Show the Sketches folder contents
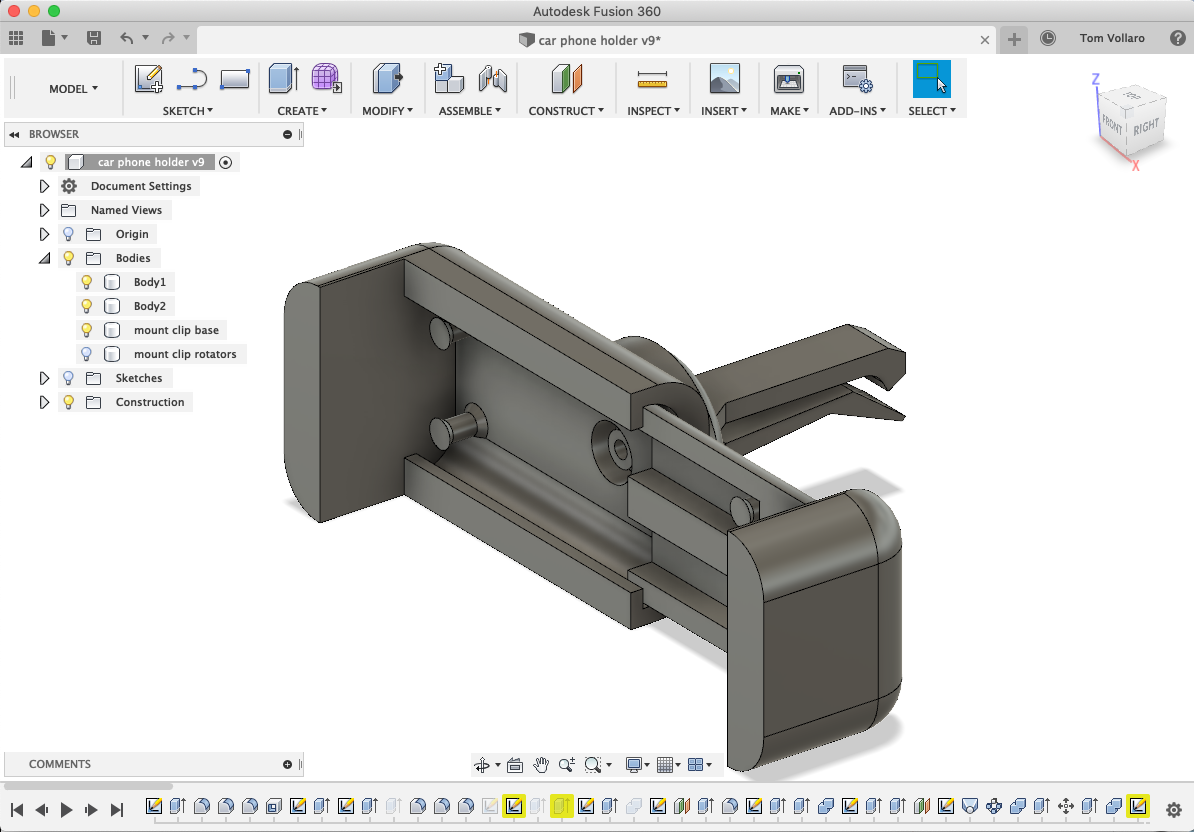1194x832 pixels. tap(69, 378)
